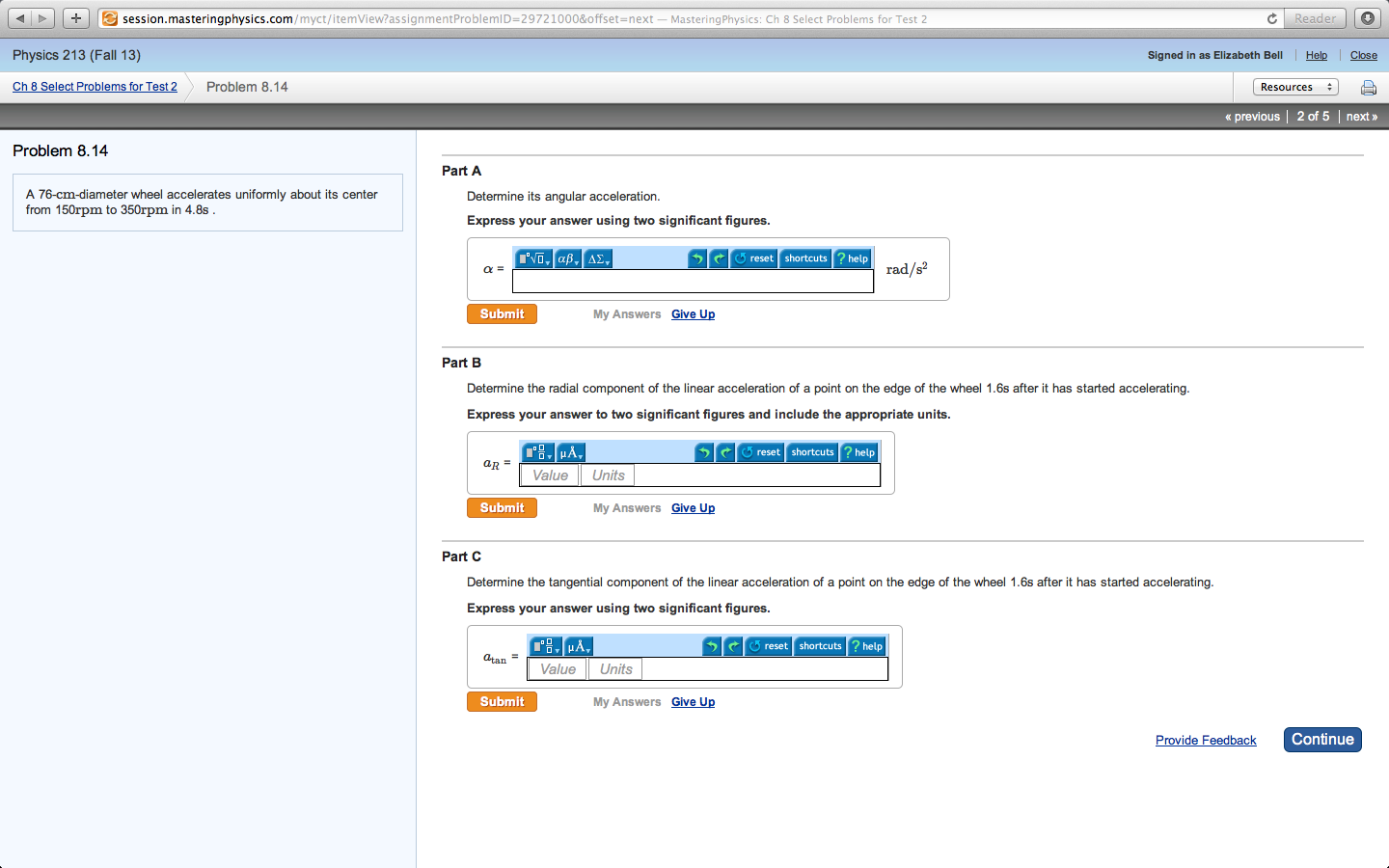This screenshot has width=1389, height=868.
Task: Open the μÅ units dropdown in Part B
Action: point(570,451)
